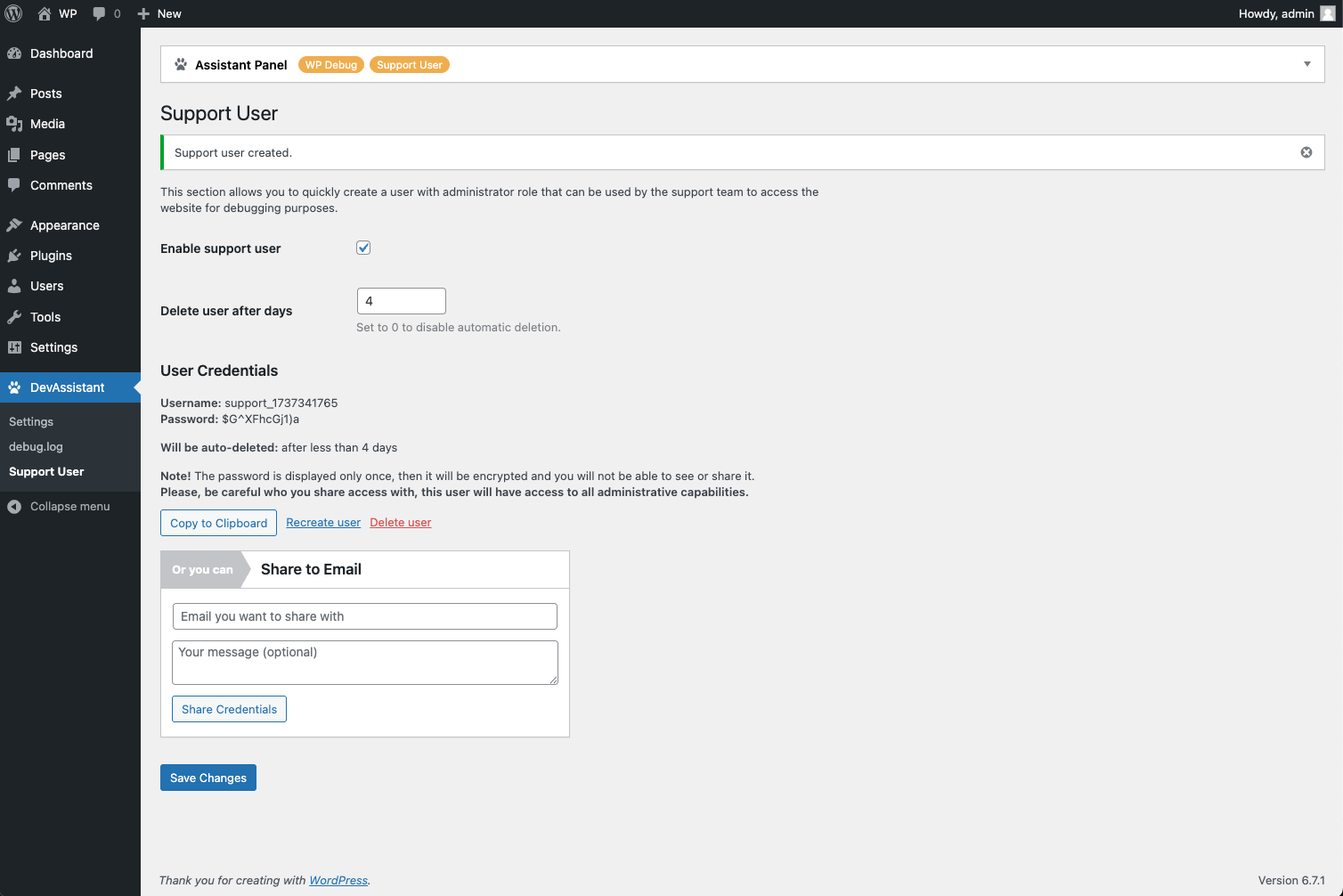Select DevAssistant menu item
1343x896 pixels.
[70, 387]
